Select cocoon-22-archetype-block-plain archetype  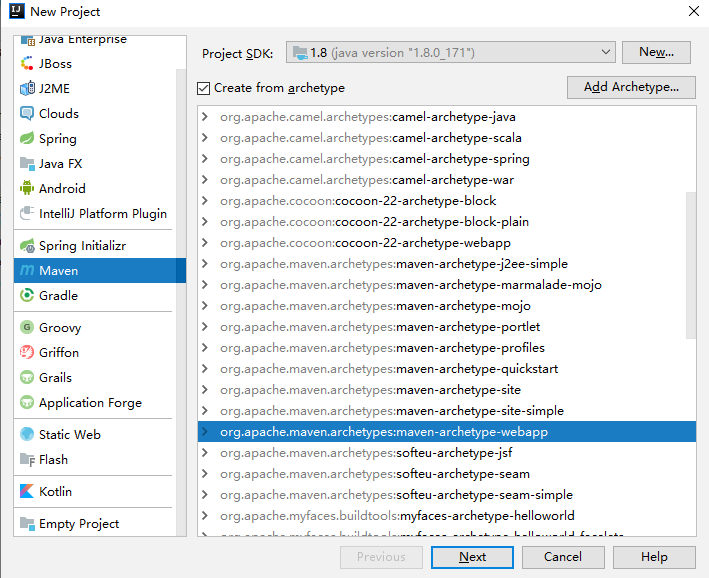pyautogui.click(x=447, y=222)
